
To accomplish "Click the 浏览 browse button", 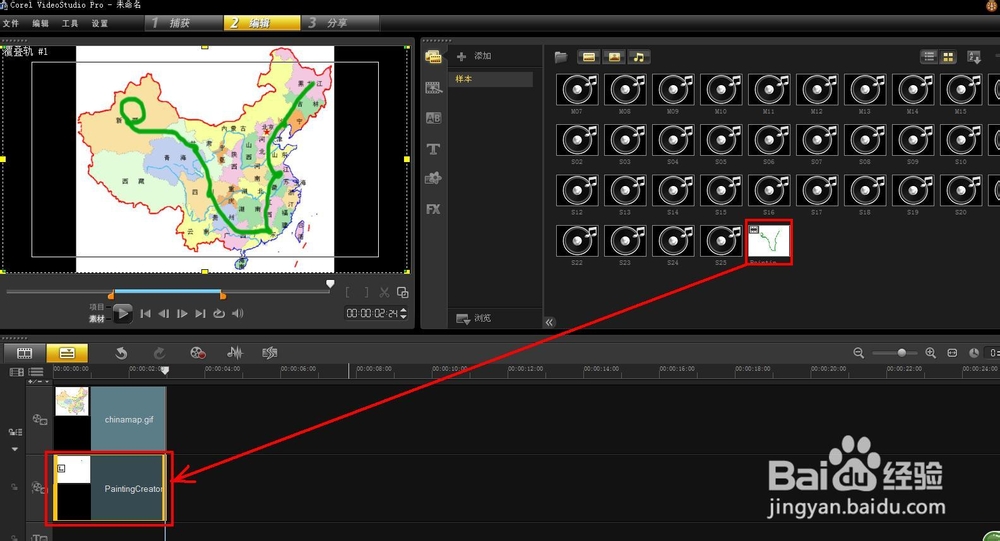I will click(x=474, y=318).
